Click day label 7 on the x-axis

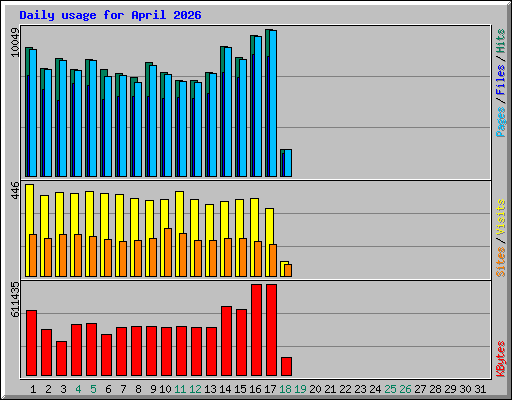point(123,389)
